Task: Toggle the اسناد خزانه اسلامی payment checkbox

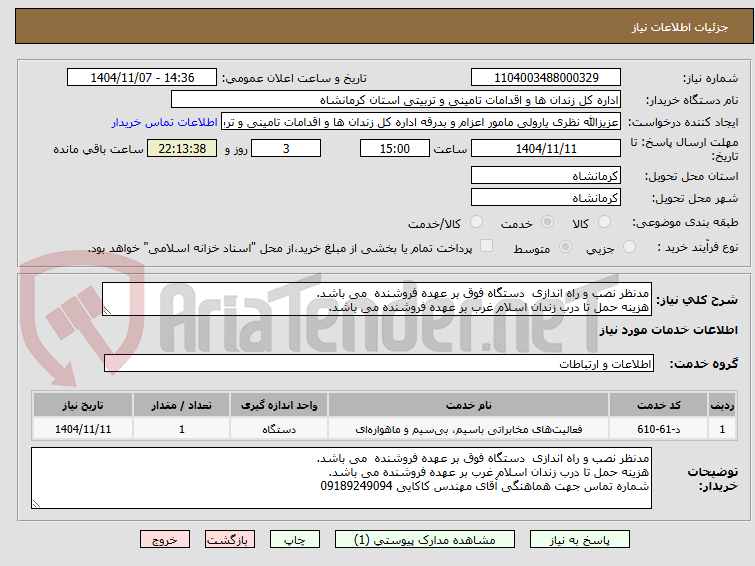Action: pos(487,246)
